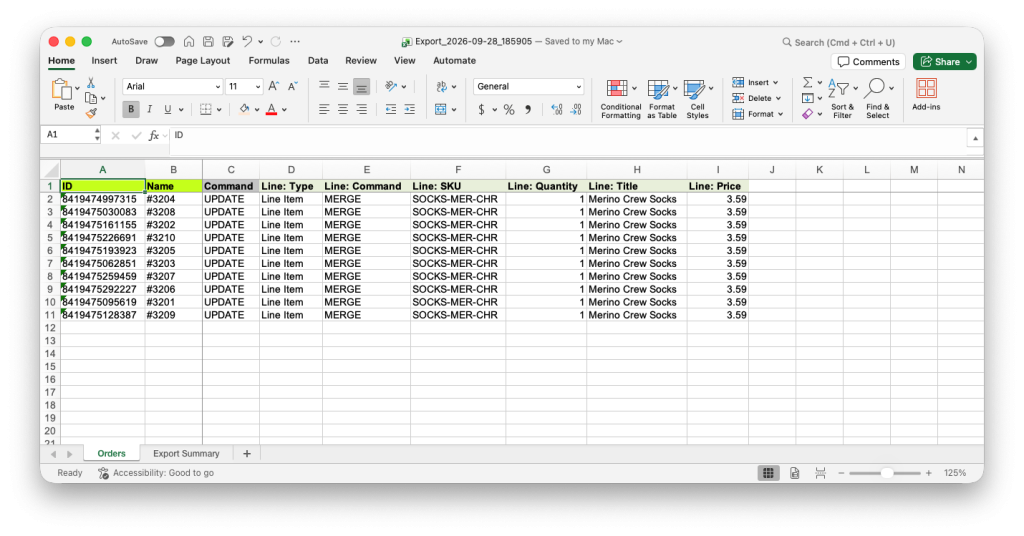Open Find & Select magnifier
1024x536 pixels.
click(x=878, y=99)
